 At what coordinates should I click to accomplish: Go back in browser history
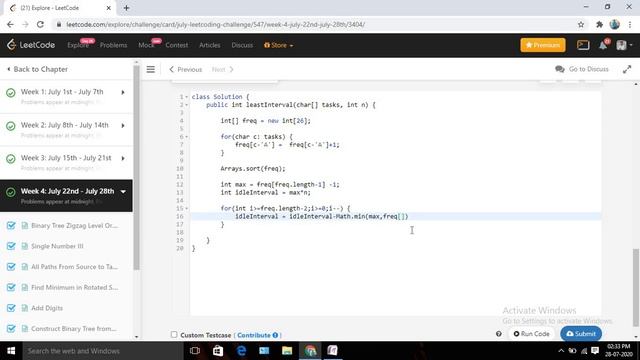(10, 24)
